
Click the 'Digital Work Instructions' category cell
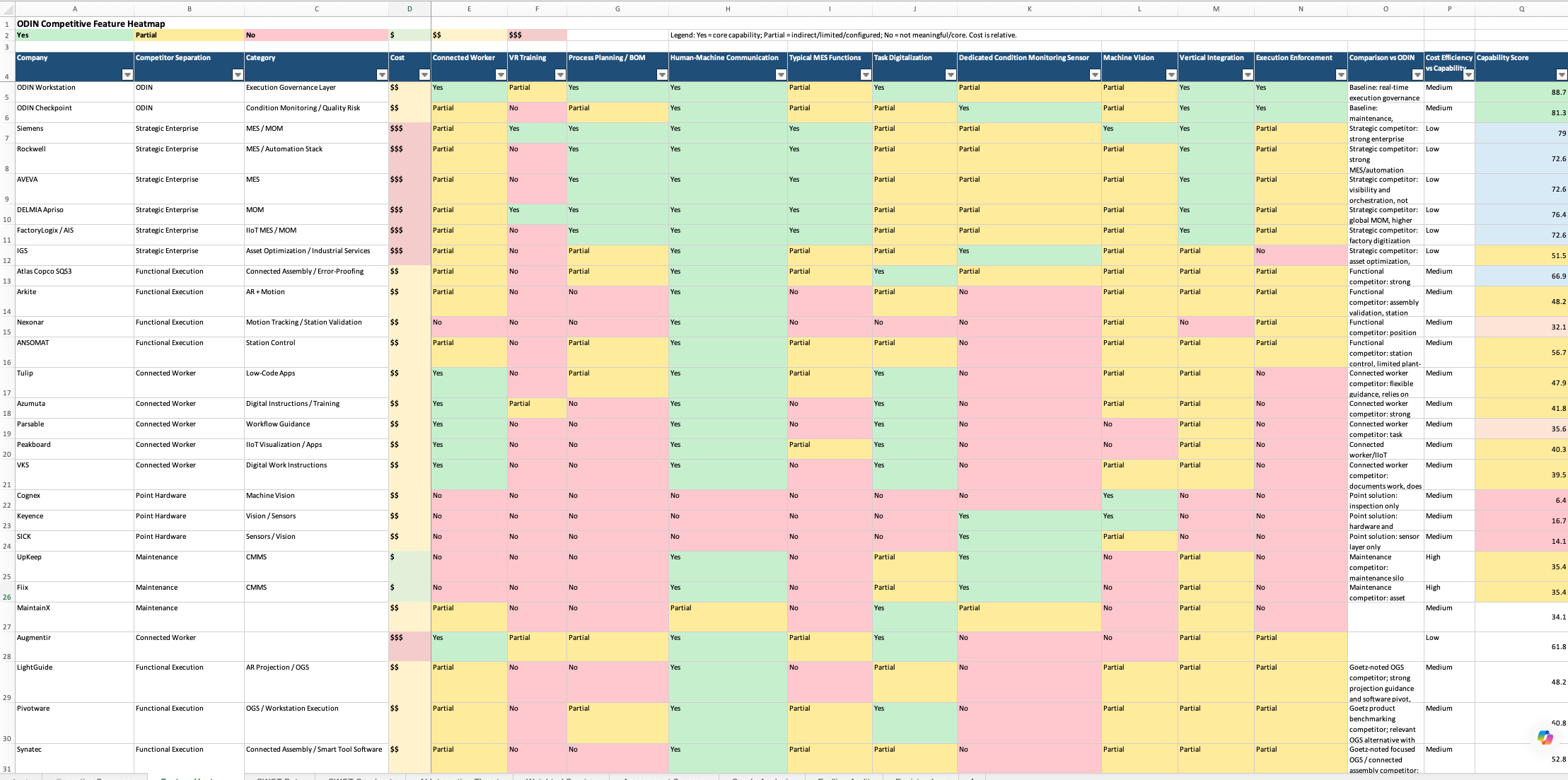316,475
